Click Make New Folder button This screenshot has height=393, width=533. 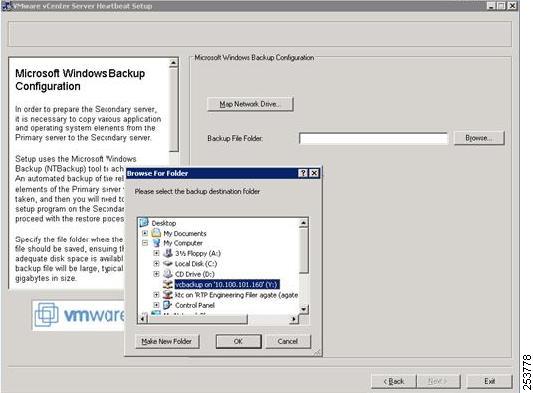pos(167,341)
